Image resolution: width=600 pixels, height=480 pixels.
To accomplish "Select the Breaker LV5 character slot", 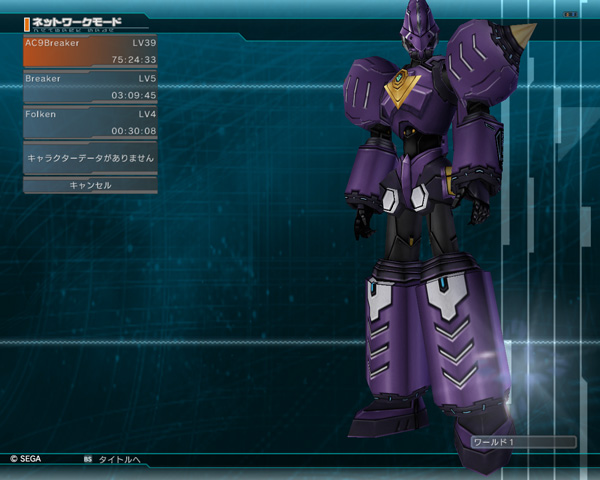I will pos(90,87).
